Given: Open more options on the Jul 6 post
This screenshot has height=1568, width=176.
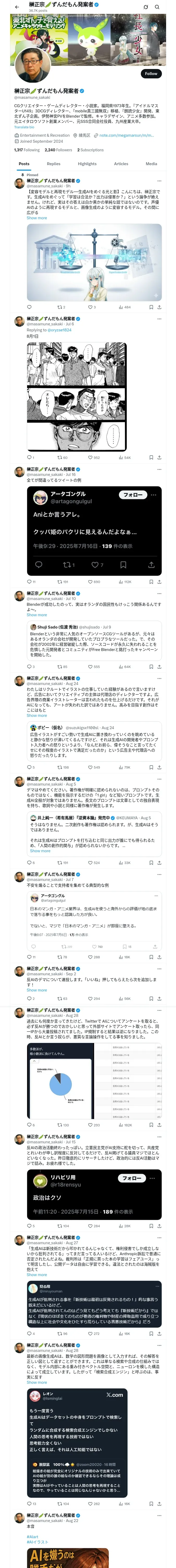Looking at the screenshot, I should point(160,318).
